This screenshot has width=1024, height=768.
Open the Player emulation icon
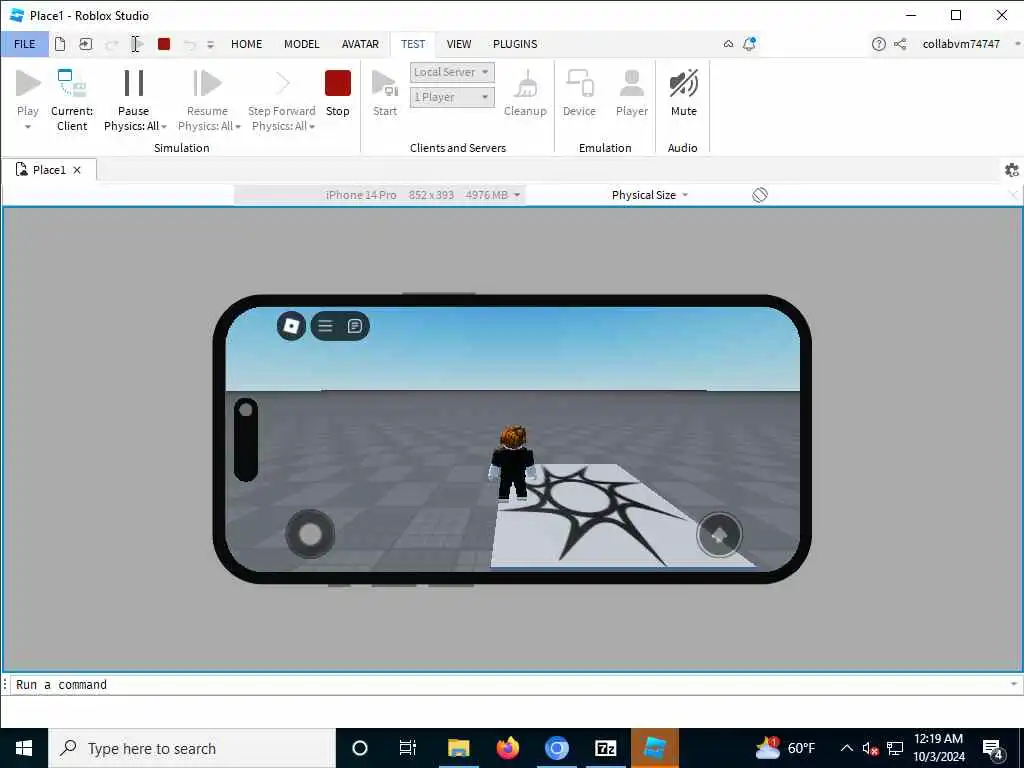pyautogui.click(x=632, y=84)
